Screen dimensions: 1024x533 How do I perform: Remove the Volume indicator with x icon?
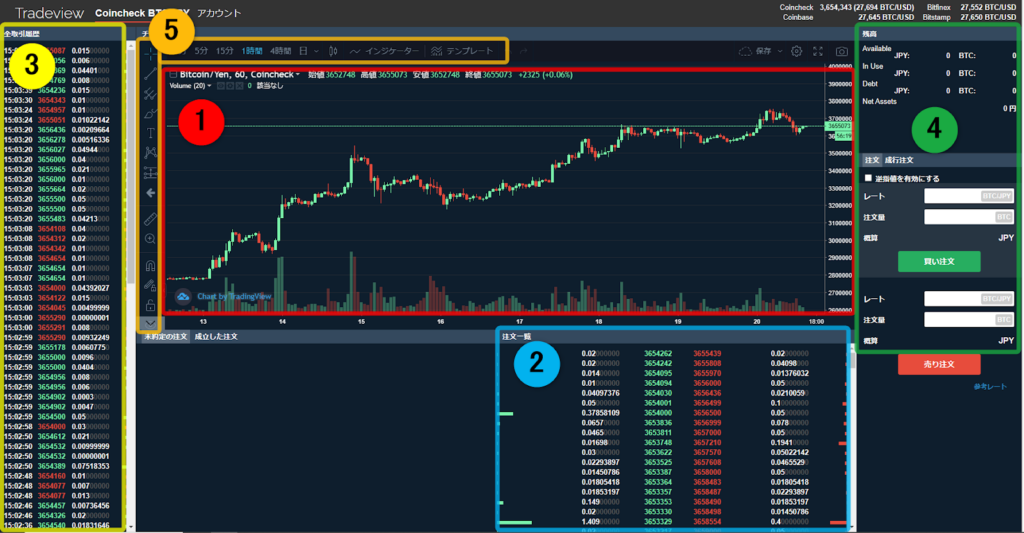tap(239, 86)
